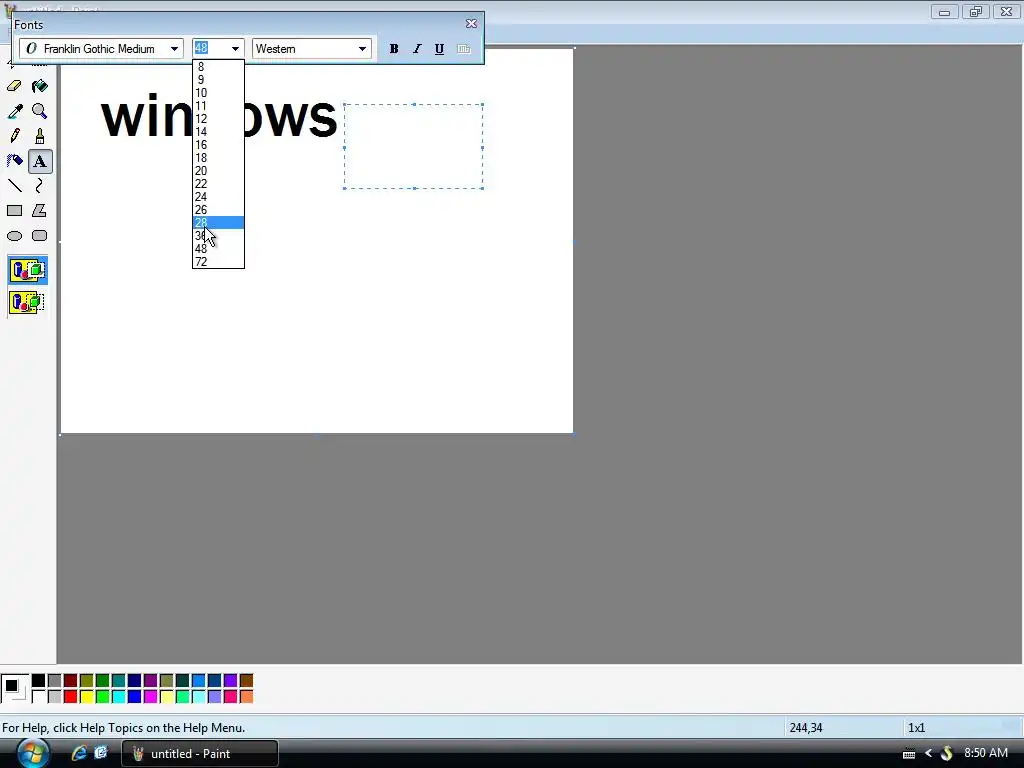
Task: Select the Fill With Color bucket tool
Action: click(40, 86)
